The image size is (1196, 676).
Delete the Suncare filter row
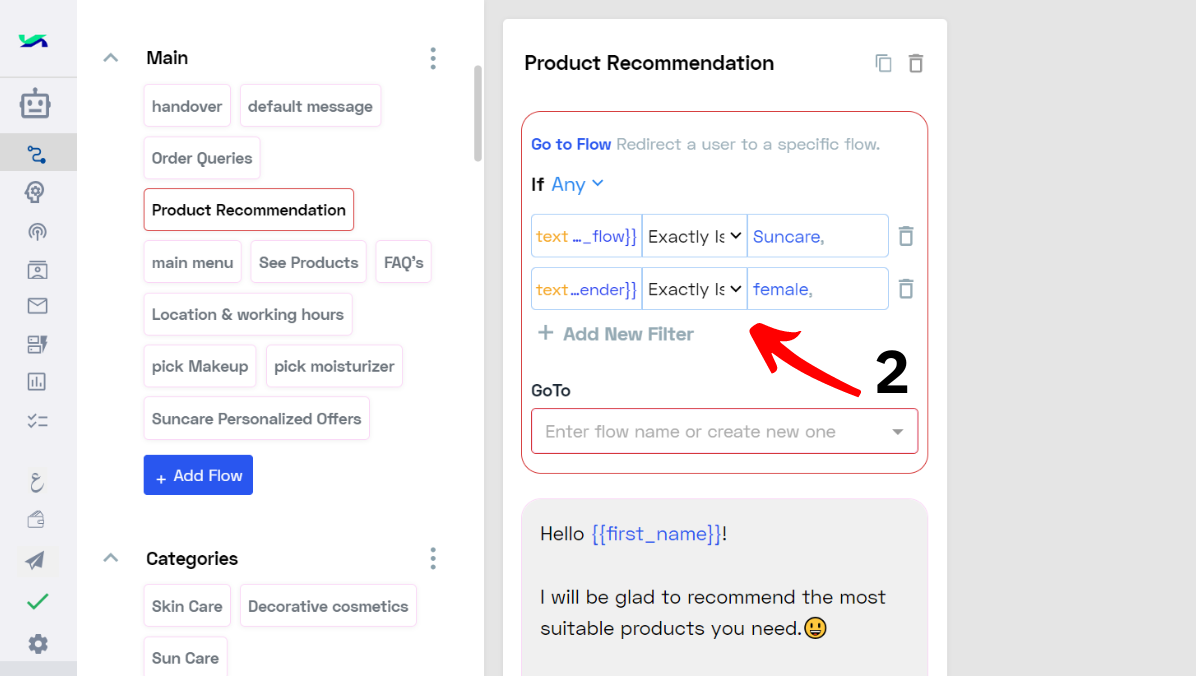click(x=906, y=237)
